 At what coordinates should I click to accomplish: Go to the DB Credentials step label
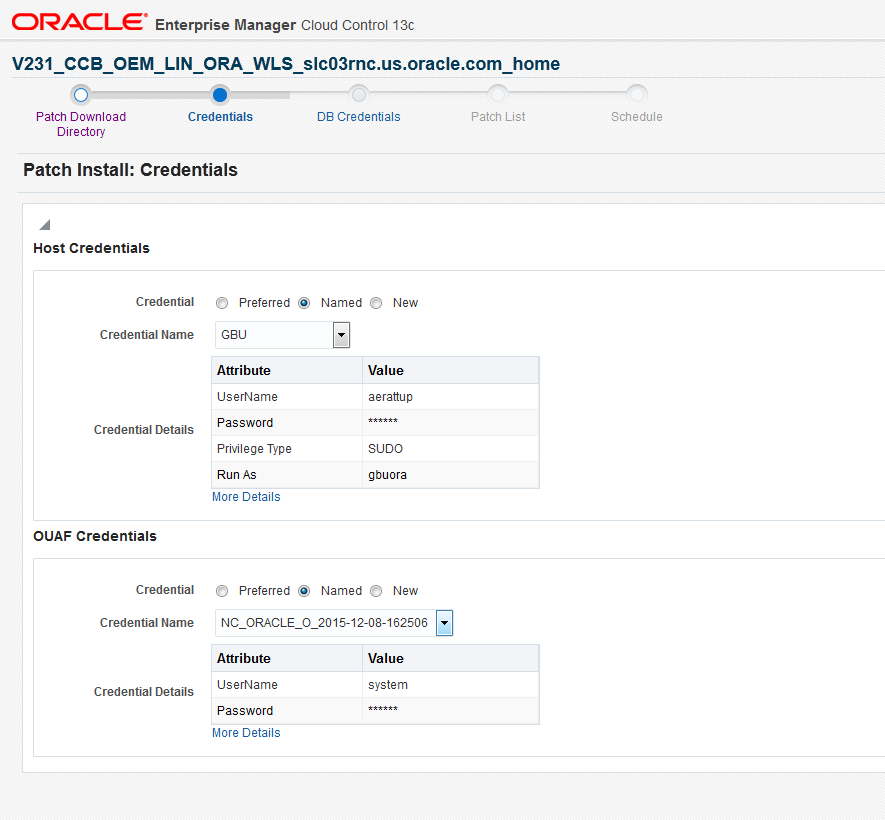[358, 117]
